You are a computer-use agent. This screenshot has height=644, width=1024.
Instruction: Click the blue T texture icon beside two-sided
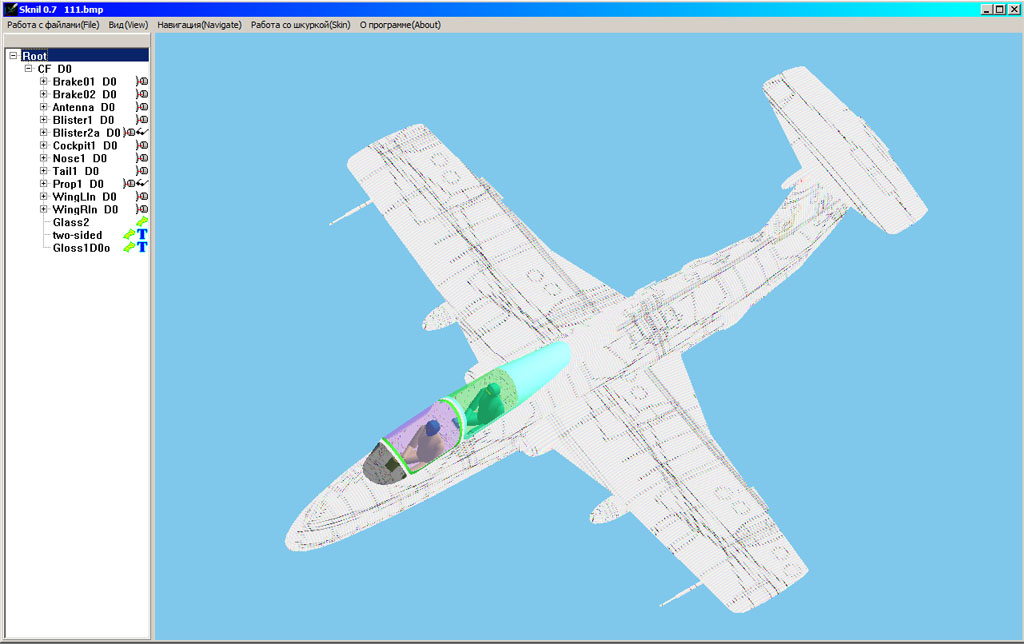(142, 234)
